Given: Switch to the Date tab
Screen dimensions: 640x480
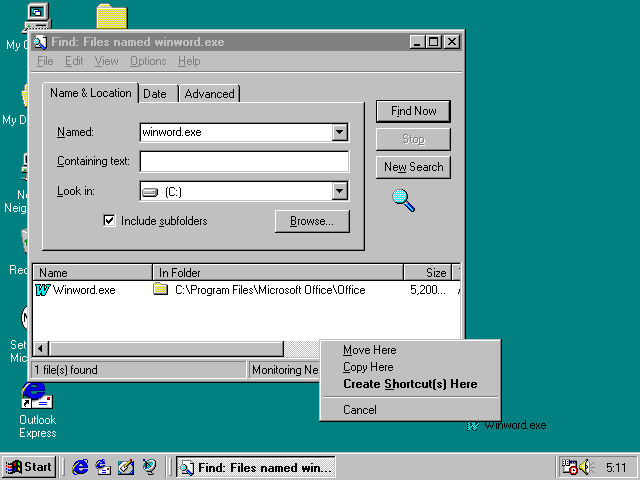Looking at the screenshot, I should 155,94.
